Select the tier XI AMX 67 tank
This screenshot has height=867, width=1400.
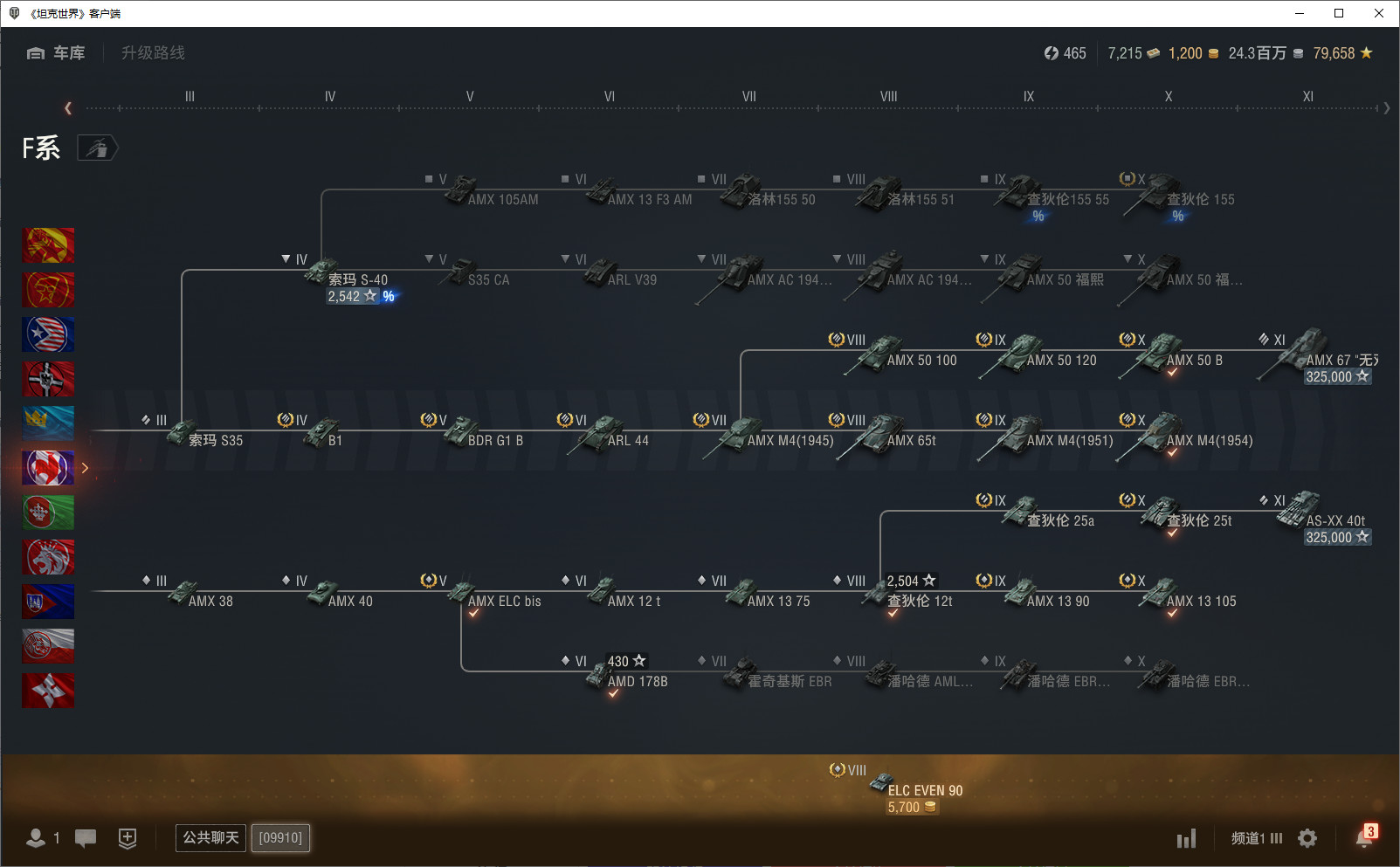tap(1319, 354)
